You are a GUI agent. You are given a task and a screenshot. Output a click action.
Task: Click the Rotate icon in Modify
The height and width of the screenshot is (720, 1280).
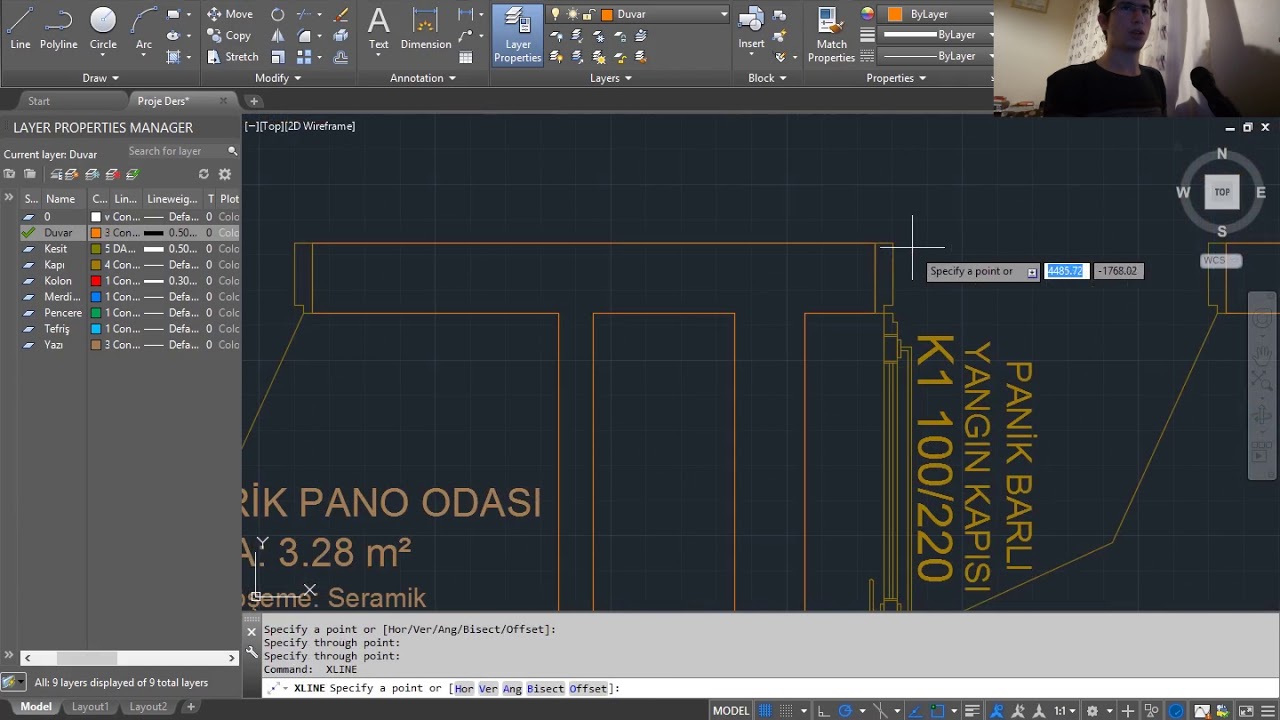[x=278, y=14]
